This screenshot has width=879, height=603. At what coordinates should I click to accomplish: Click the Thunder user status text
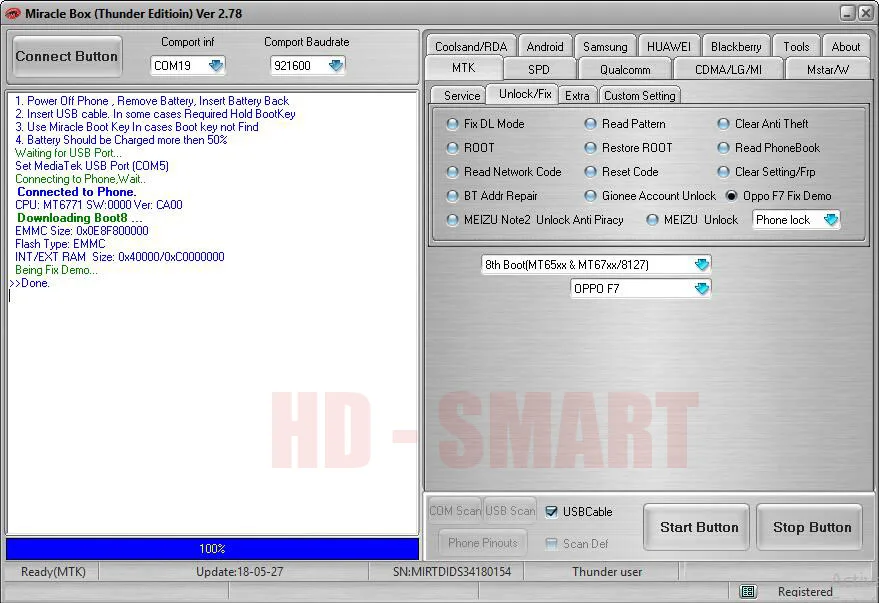pyautogui.click(x=607, y=572)
